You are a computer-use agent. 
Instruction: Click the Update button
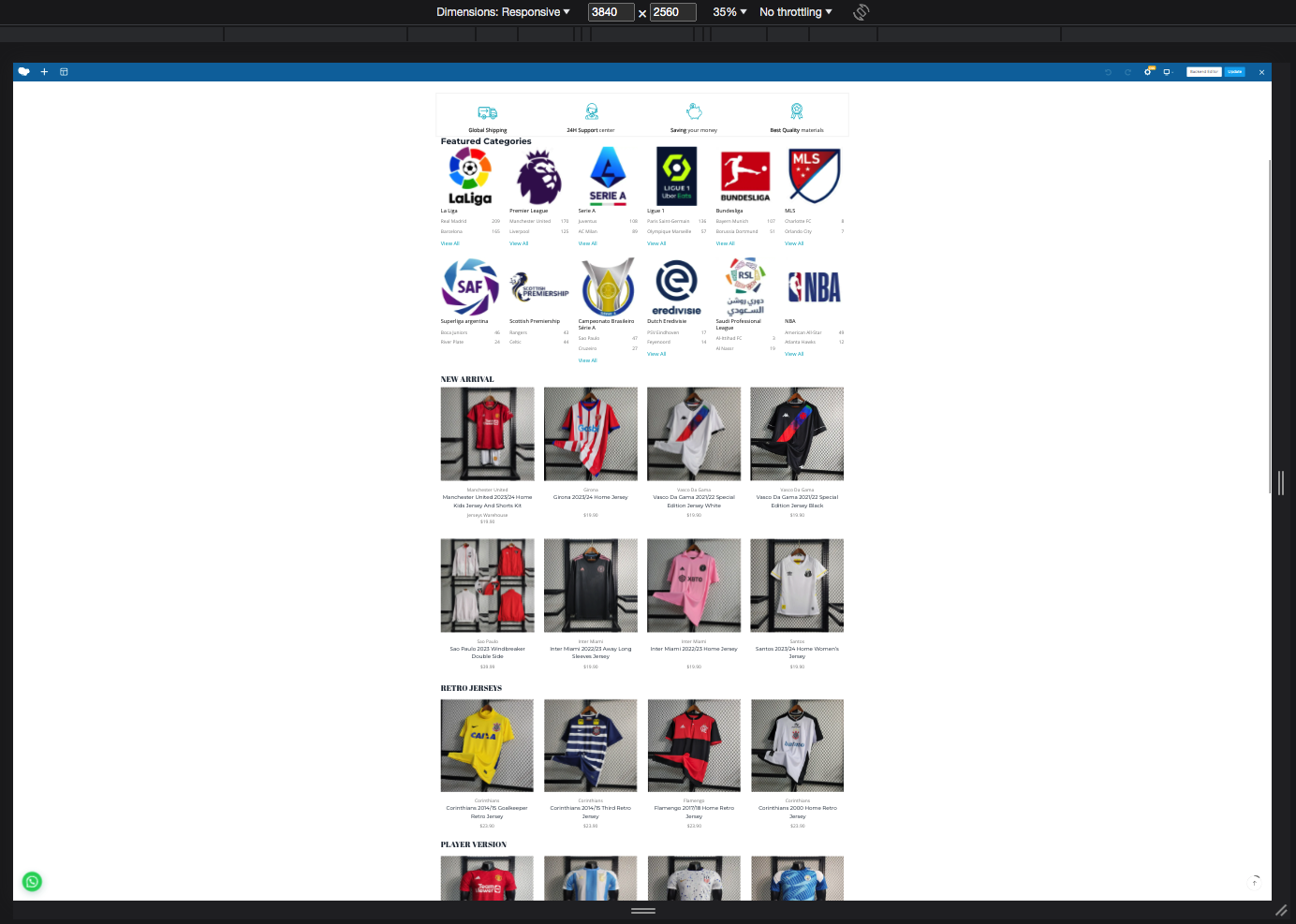pyautogui.click(x=1235, y=72)
